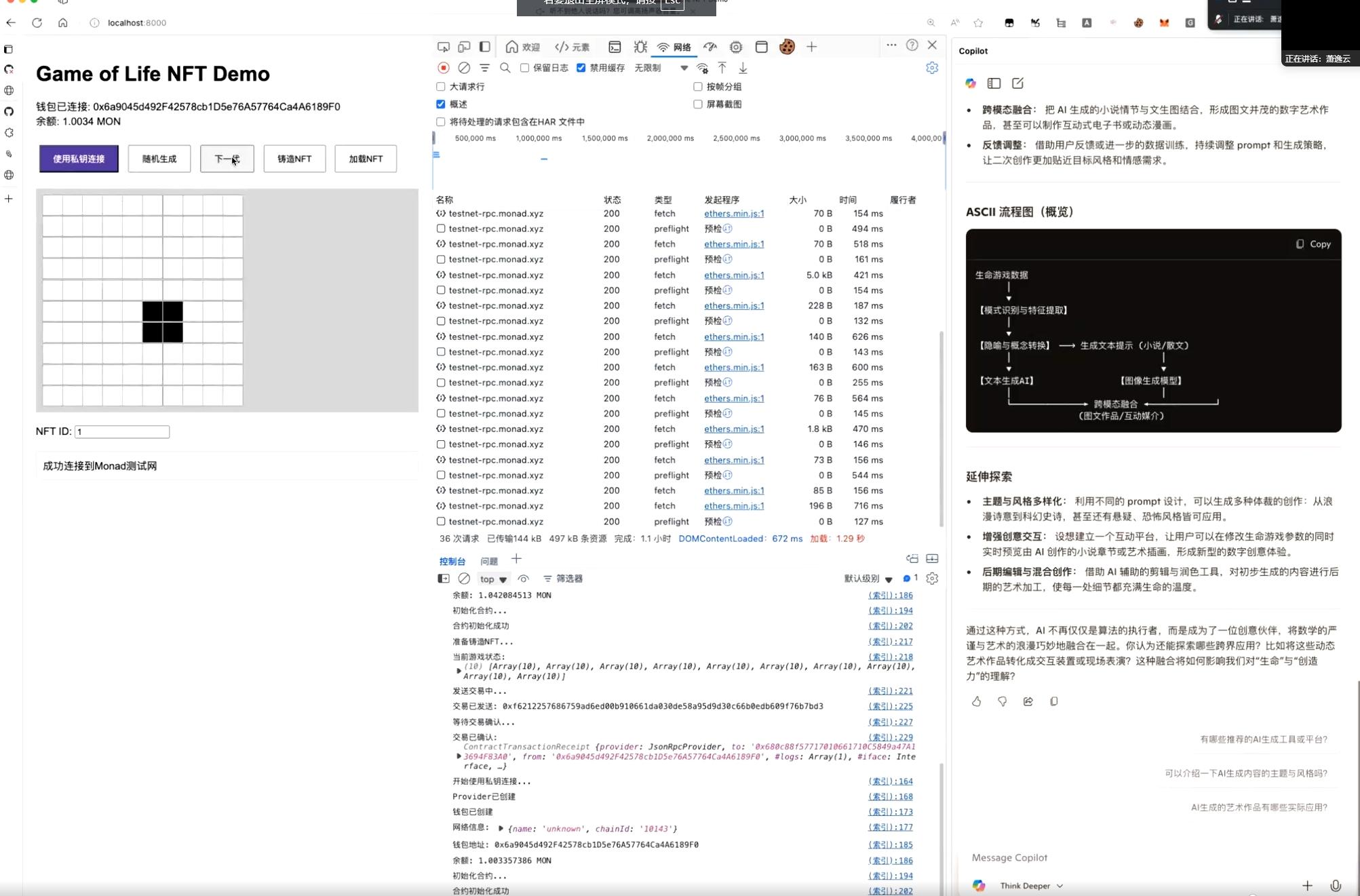Clear the network log

[x=464, y=68]
